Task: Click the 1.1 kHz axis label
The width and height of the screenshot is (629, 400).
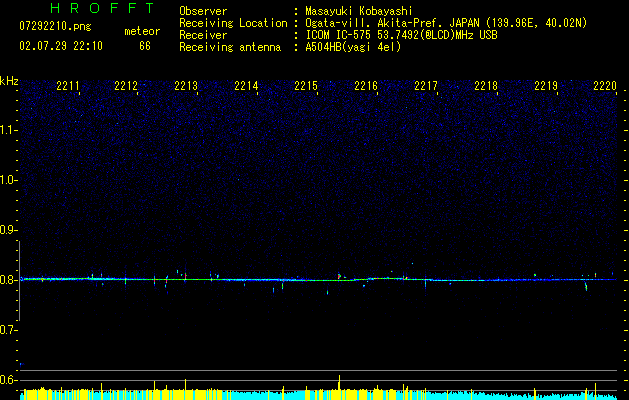Action: 9,130
